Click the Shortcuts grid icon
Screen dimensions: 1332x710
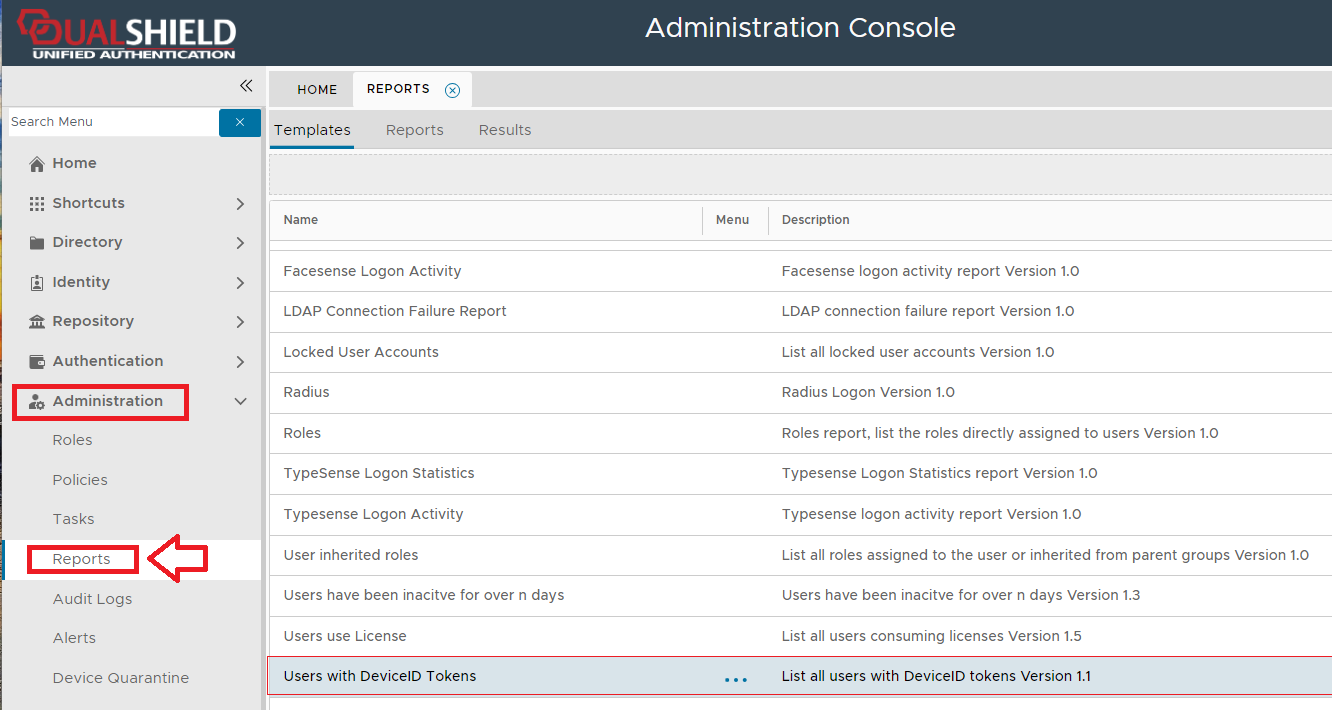click(x=37, y=203)
